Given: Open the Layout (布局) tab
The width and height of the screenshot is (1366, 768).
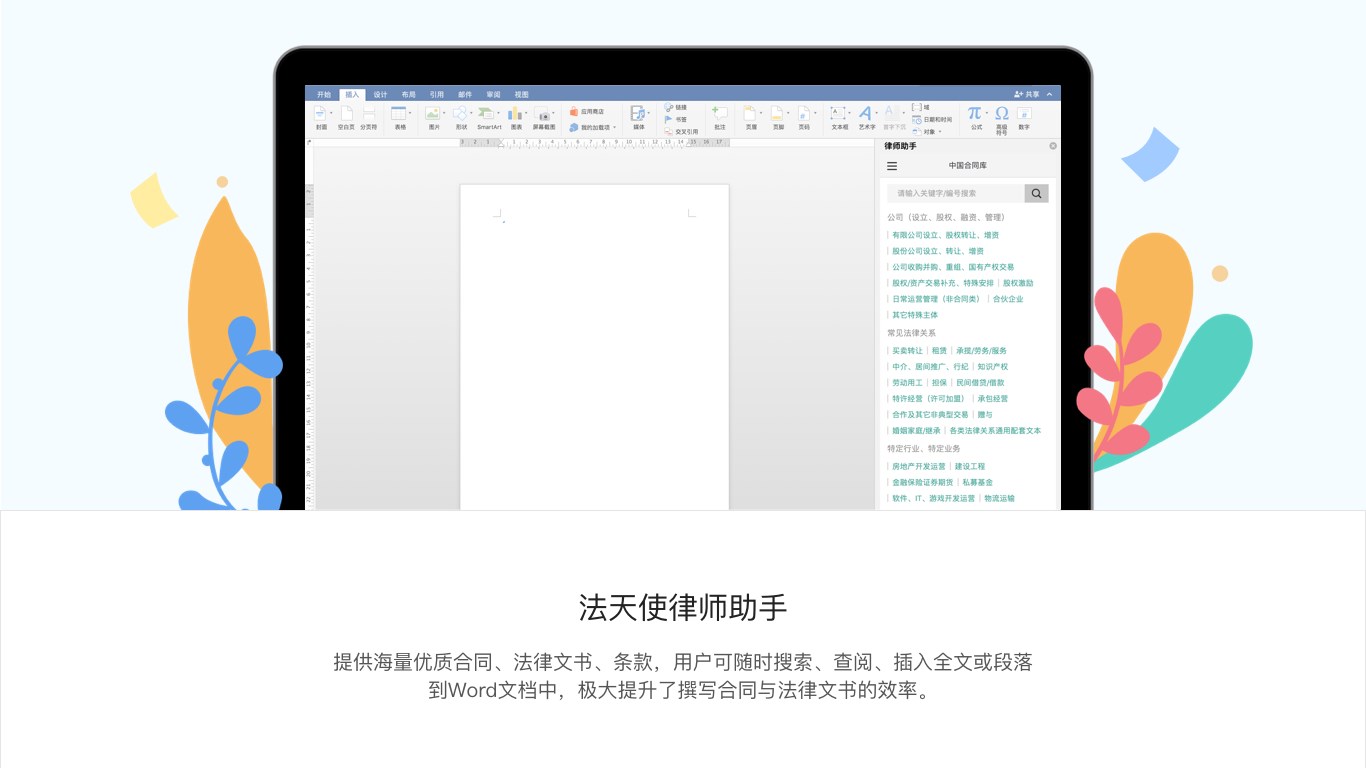Looking at the screenshot, I should click(408, 94).
